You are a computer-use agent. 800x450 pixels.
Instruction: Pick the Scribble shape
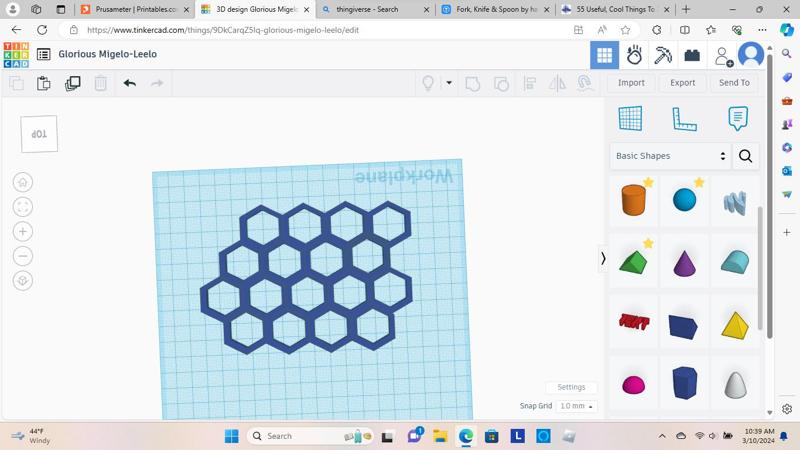pyautogui.click(x=735, y=202)
